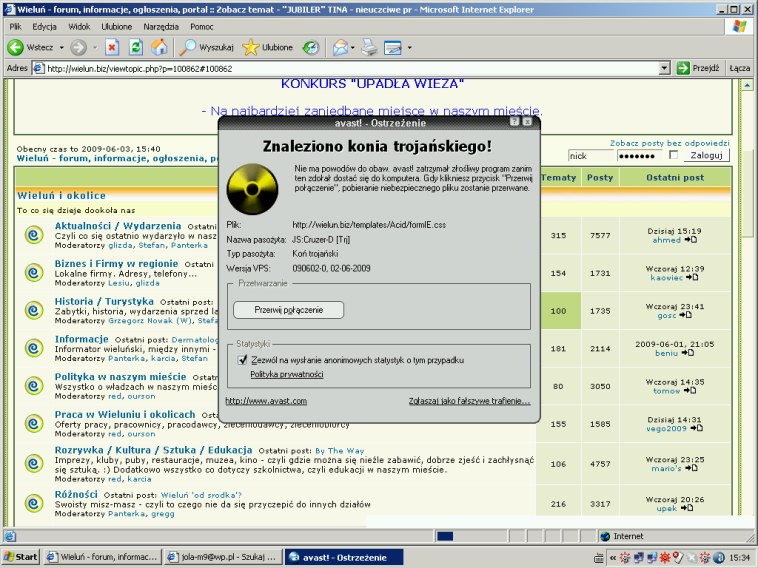Viewport: 758px width, 568px height.
Task: Click the avast radioactive disc icon
Action: pos(252,189)
